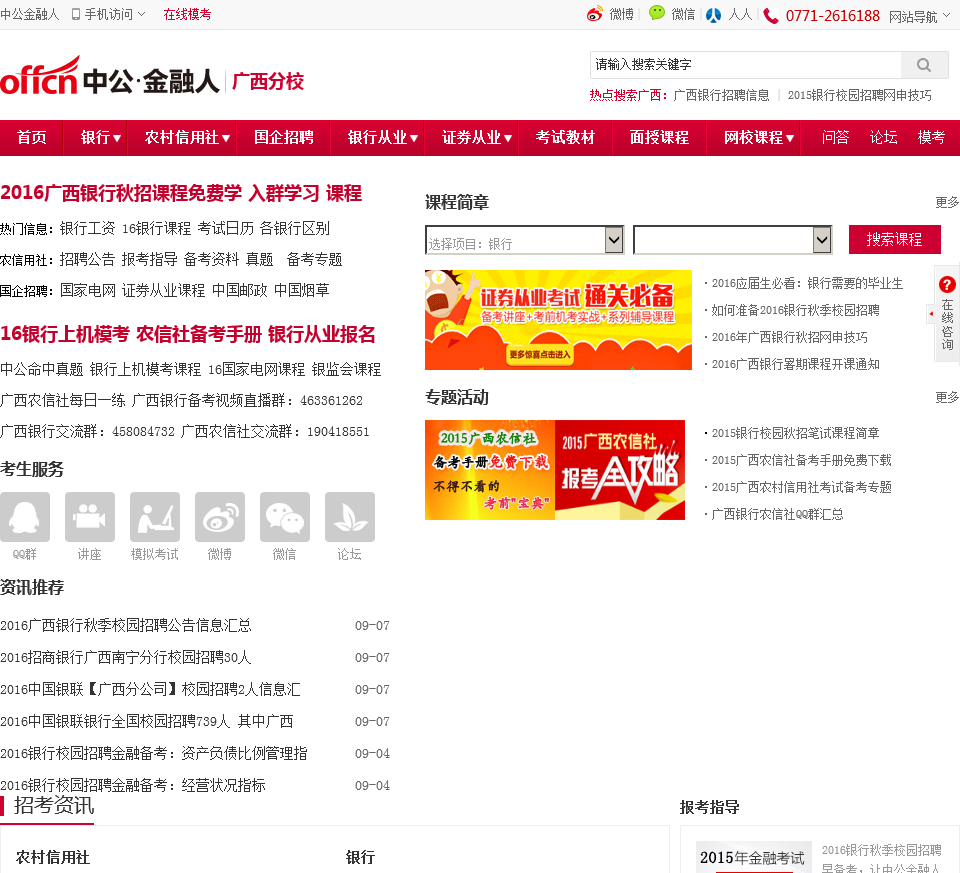Click 中公命中真题 link
The height and width of the screenshot is (873, 960).
[x=42, y=370]
